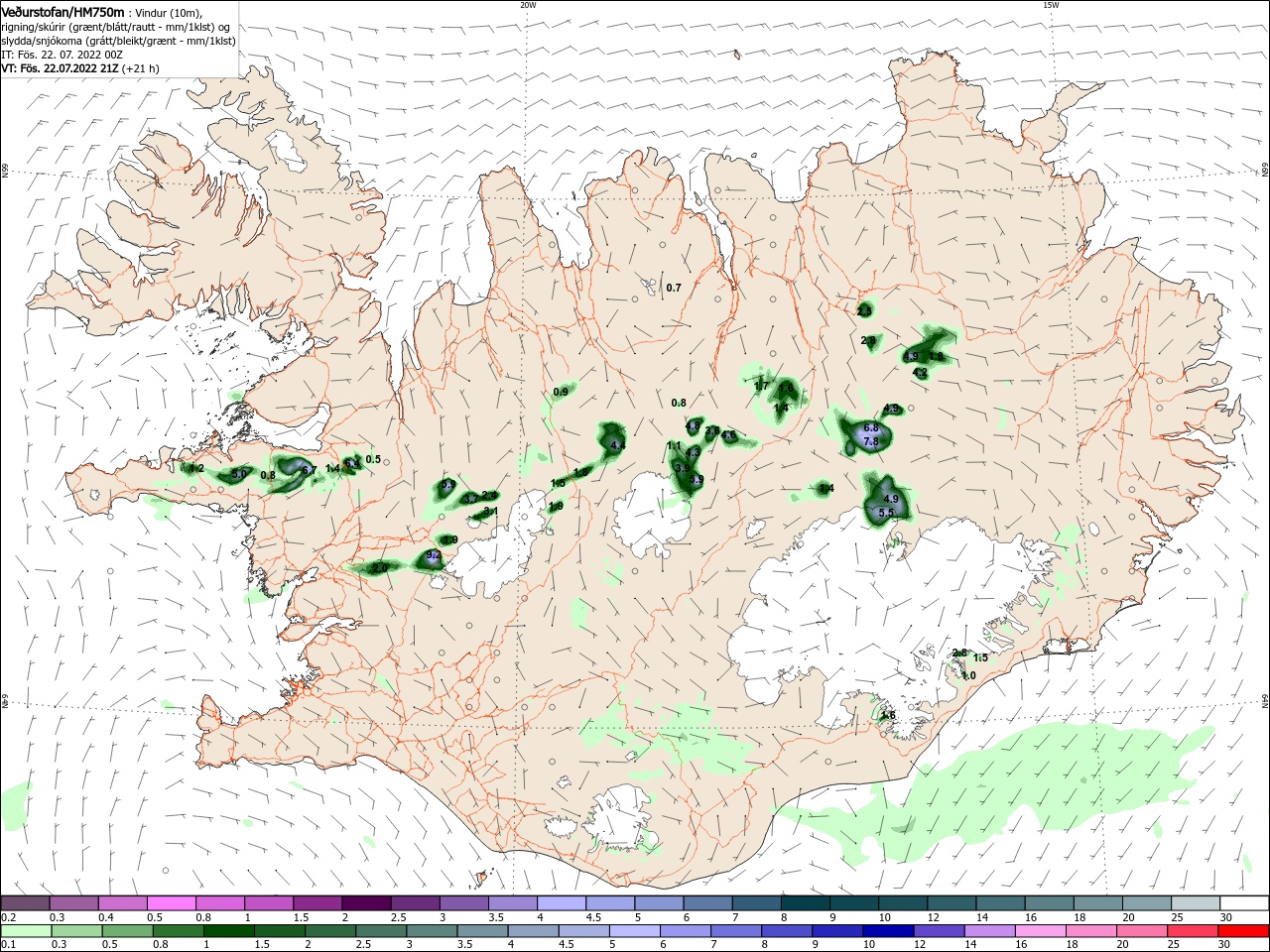Click the 15W longitude label at top

tap(1051, 5)
